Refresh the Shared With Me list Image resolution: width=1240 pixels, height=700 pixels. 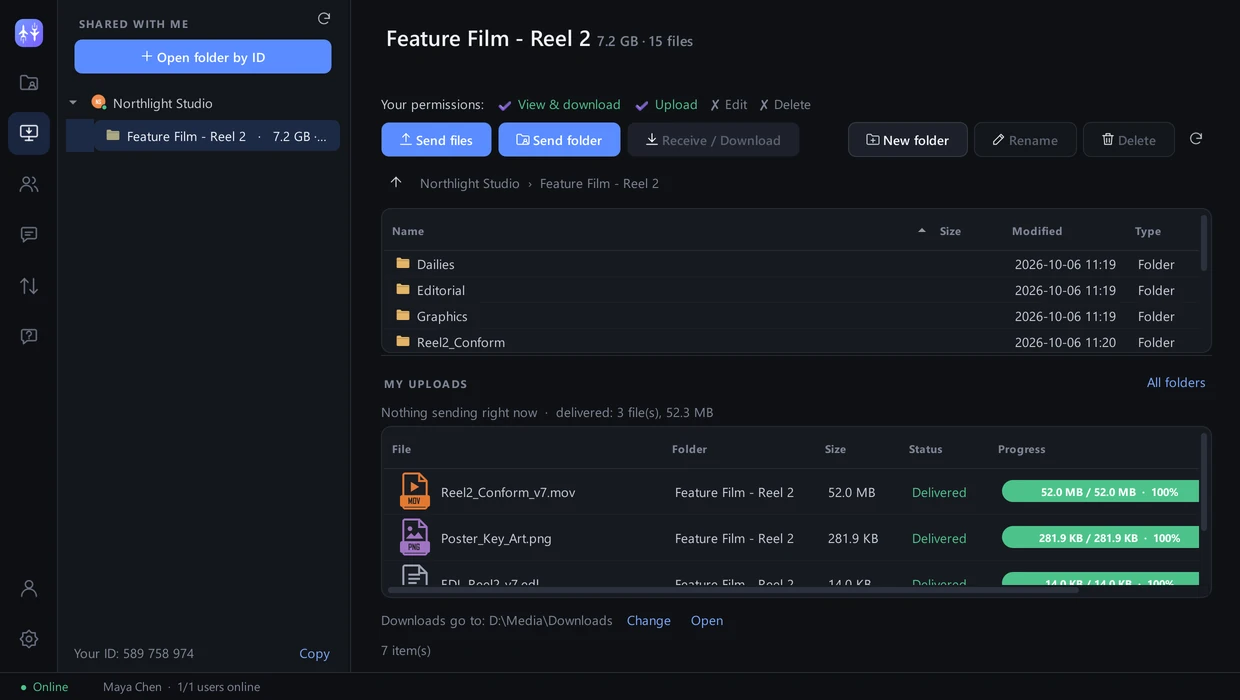point(324,18)
